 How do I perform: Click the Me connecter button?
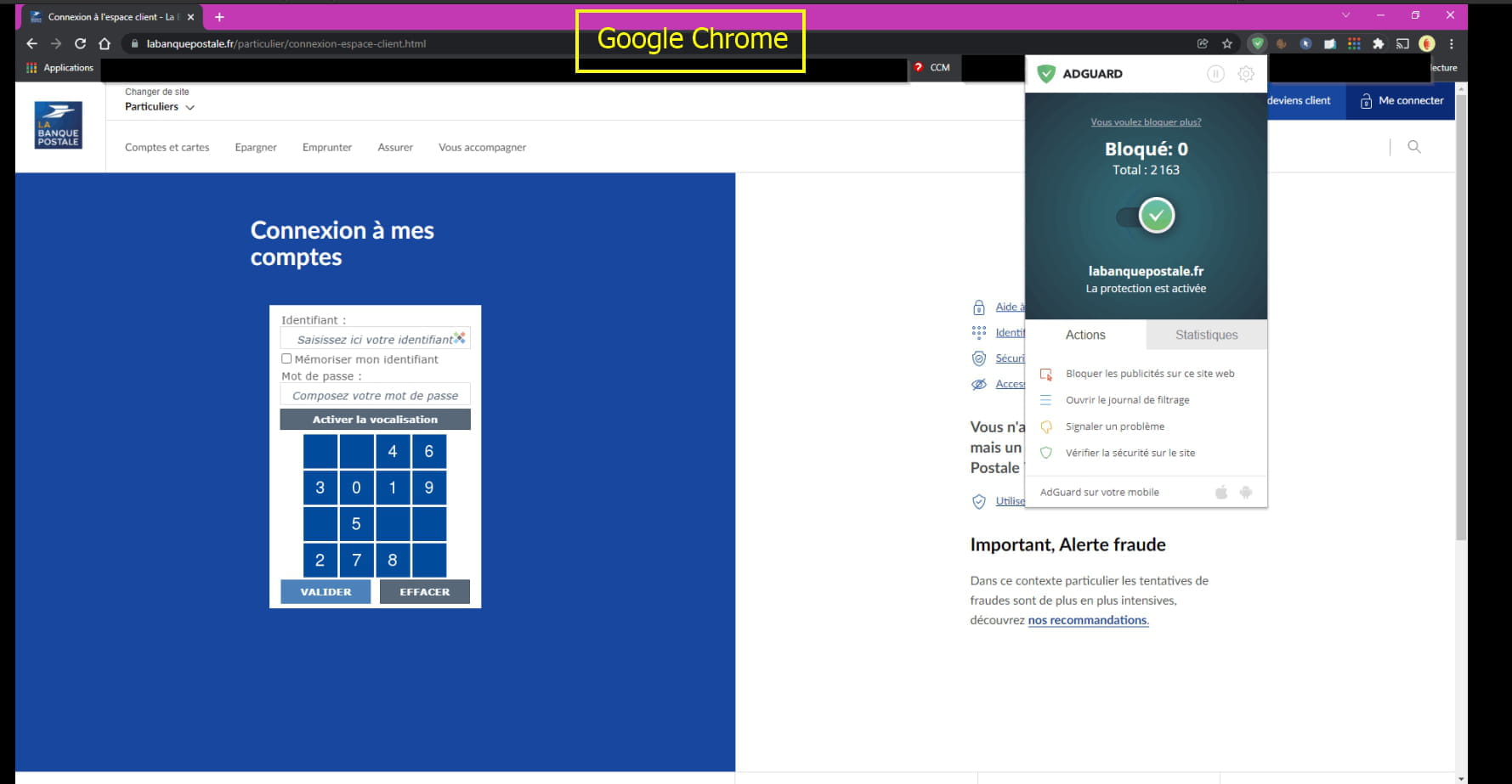(x=1401, y=101)
